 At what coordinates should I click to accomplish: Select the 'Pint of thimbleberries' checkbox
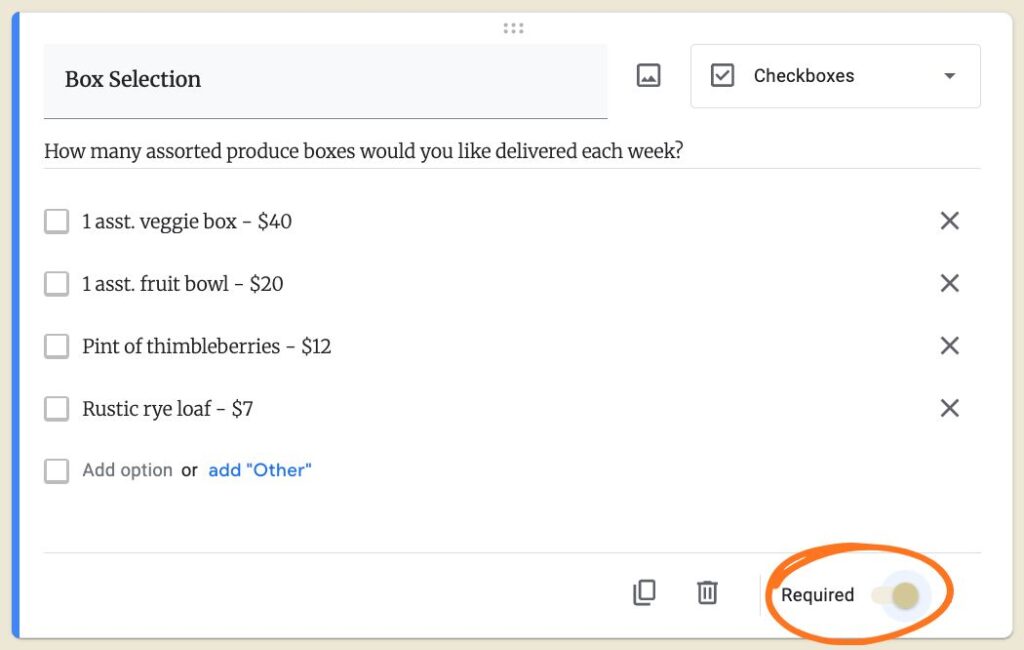(x=56, y=347)
